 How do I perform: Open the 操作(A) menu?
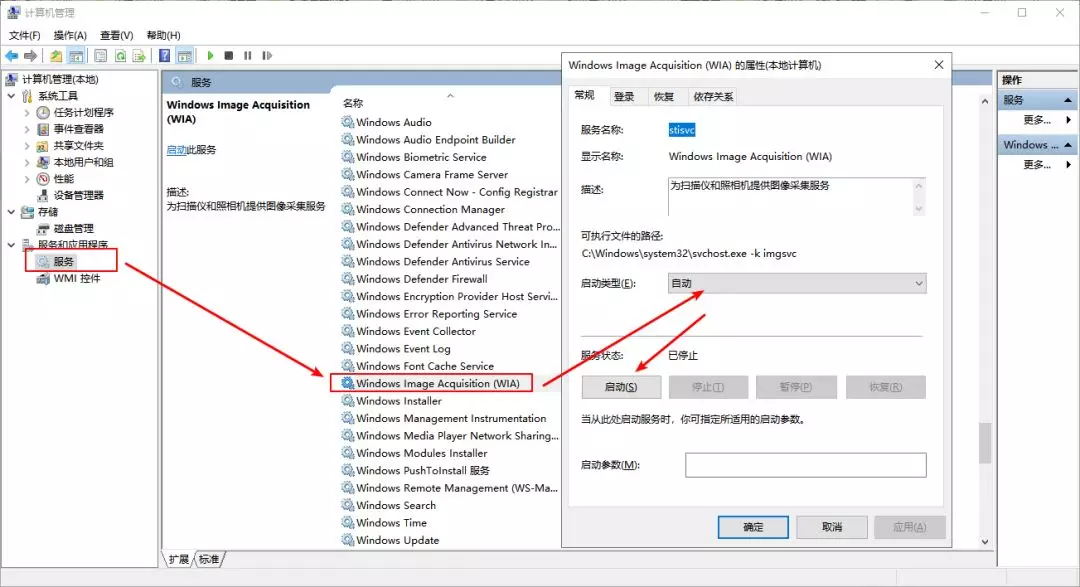(x=70, y=35)
